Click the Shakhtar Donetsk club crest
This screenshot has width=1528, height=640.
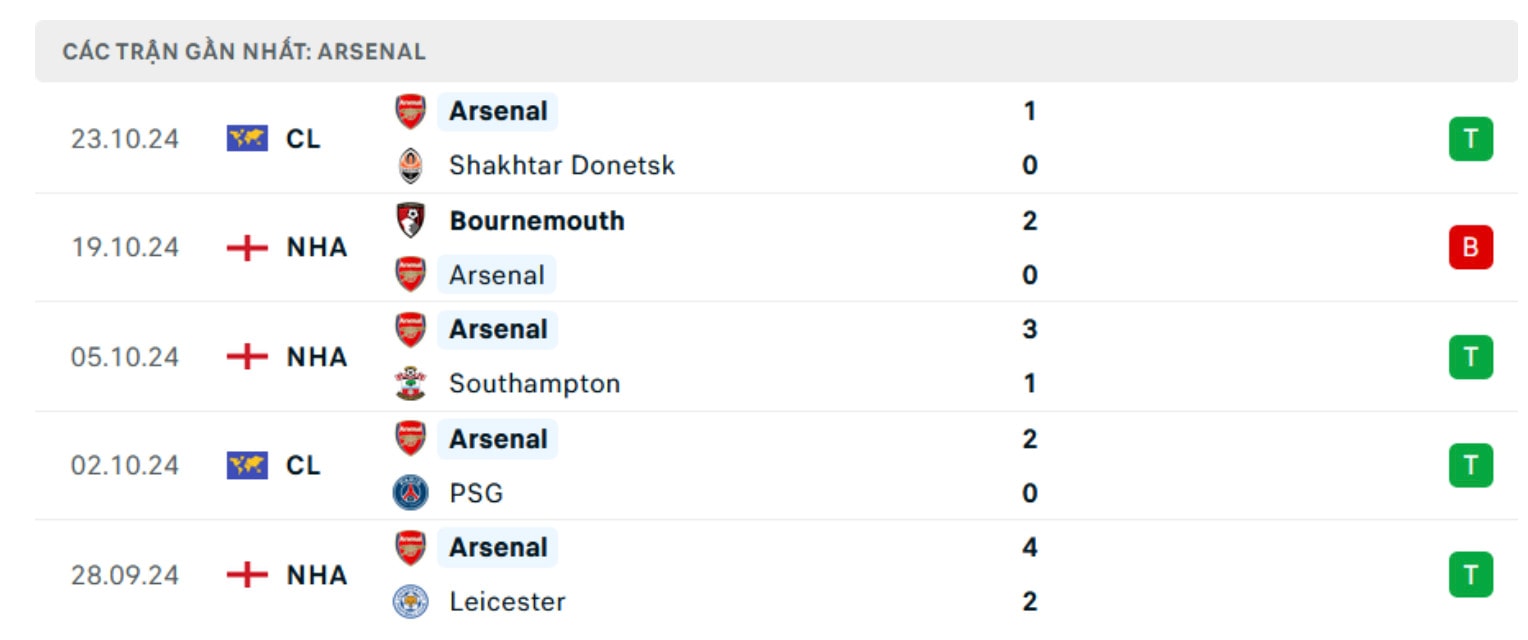[410, 166]
